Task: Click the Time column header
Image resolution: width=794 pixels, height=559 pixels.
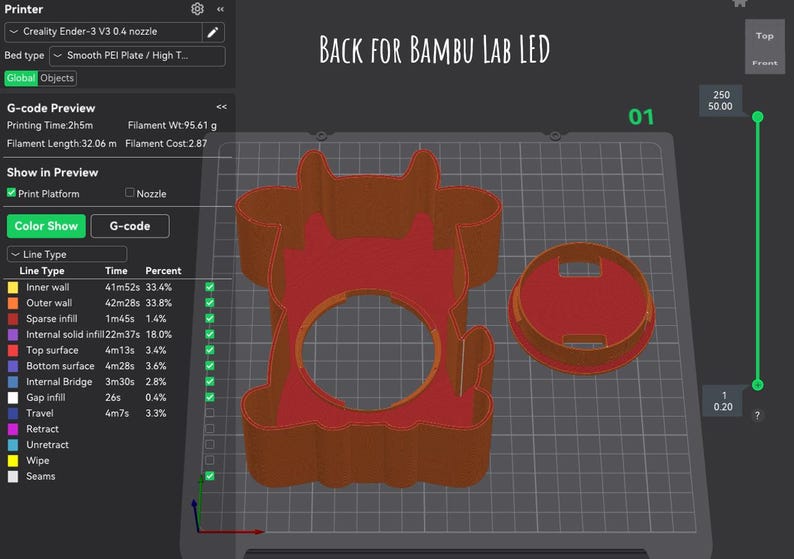Action: tap(116, 271)
